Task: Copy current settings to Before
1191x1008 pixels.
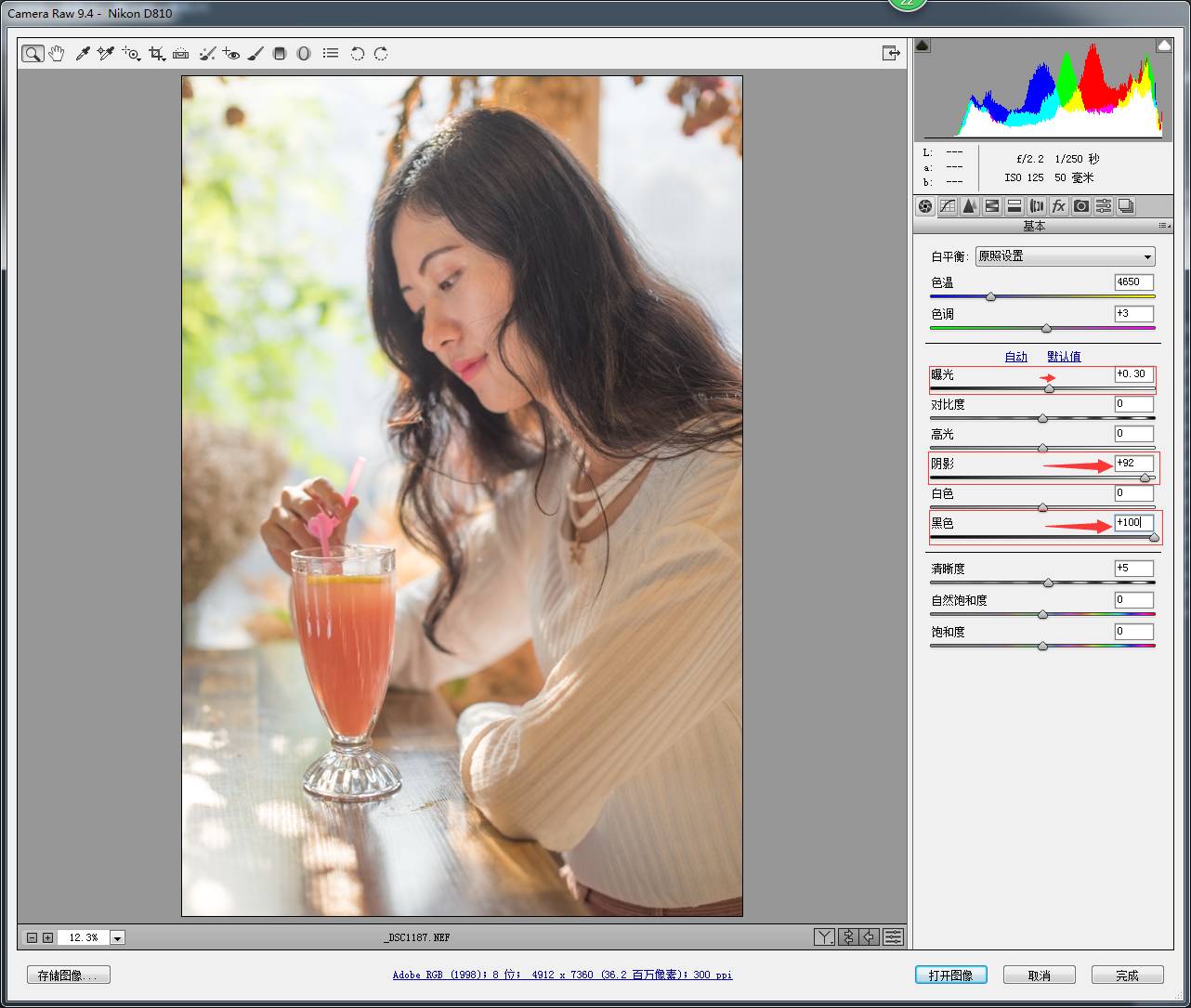Action: (870, 937)
